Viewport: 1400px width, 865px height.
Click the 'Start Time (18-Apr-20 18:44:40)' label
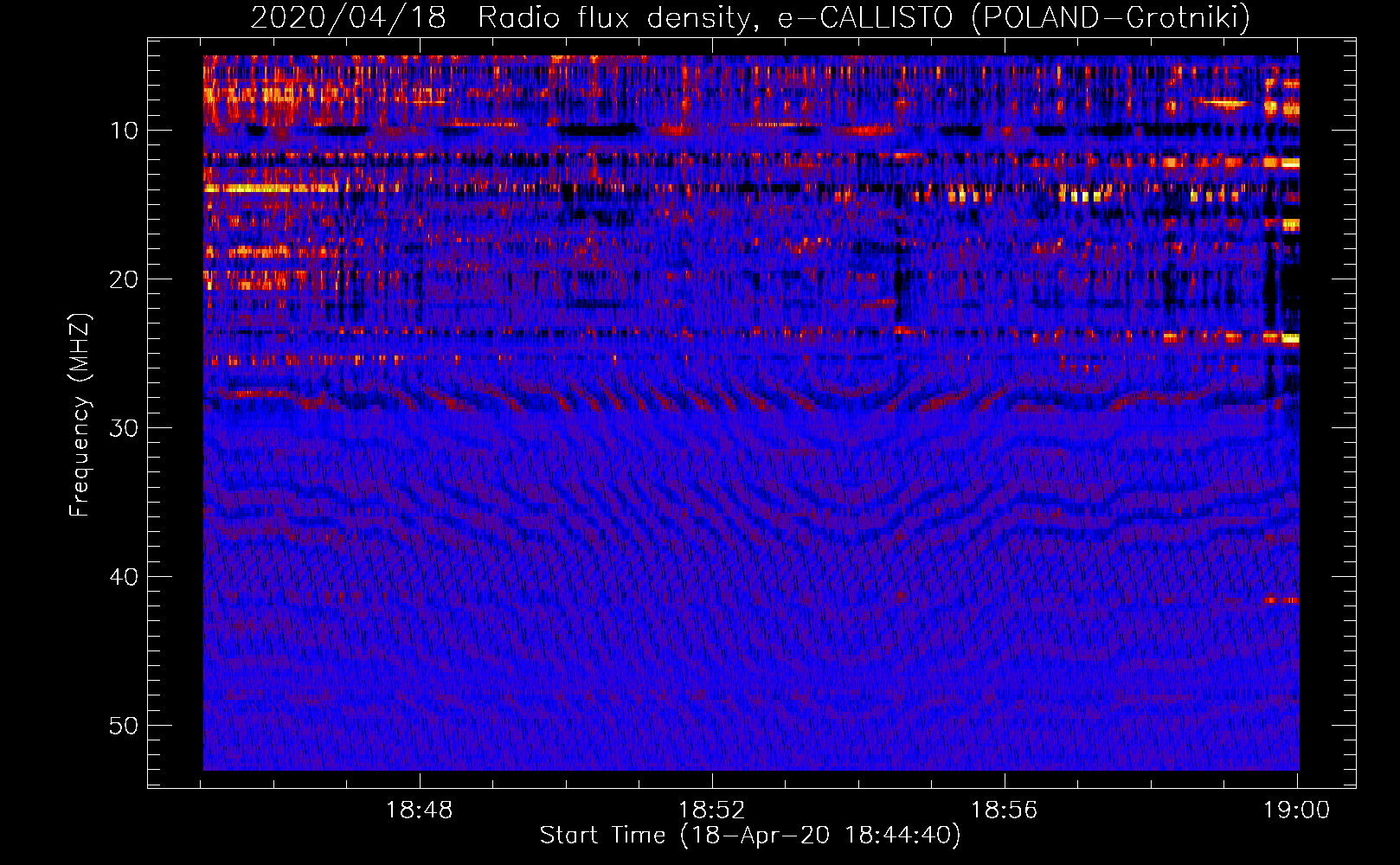(750, 836)
